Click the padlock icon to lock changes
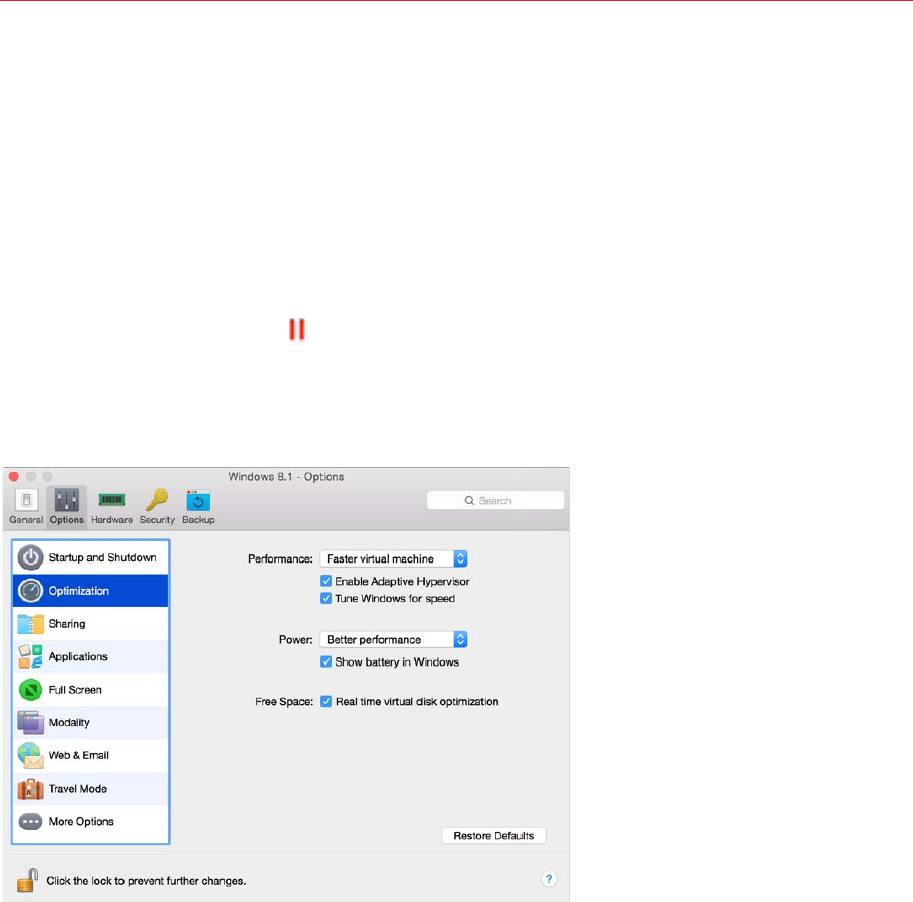Screen dimensions: 913x902 coord(27,880)
